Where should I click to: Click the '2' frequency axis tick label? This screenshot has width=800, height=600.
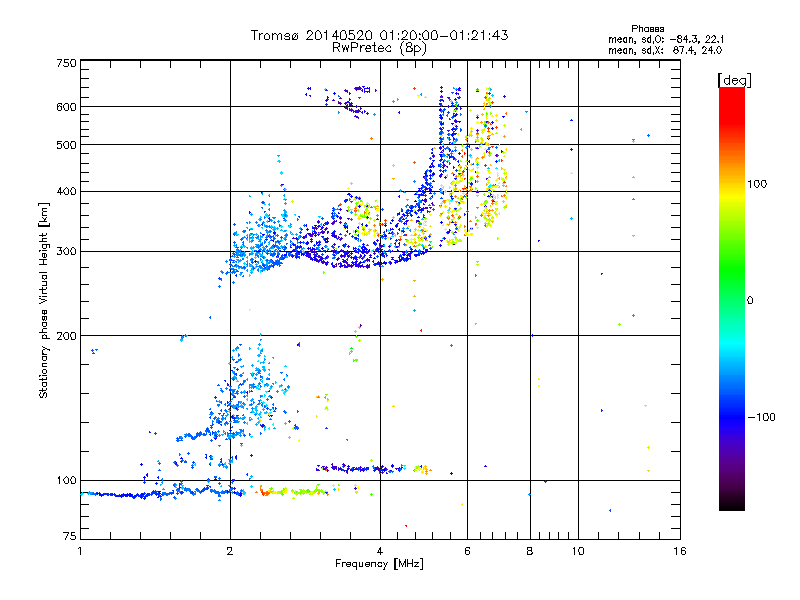(x=230, y=551)
